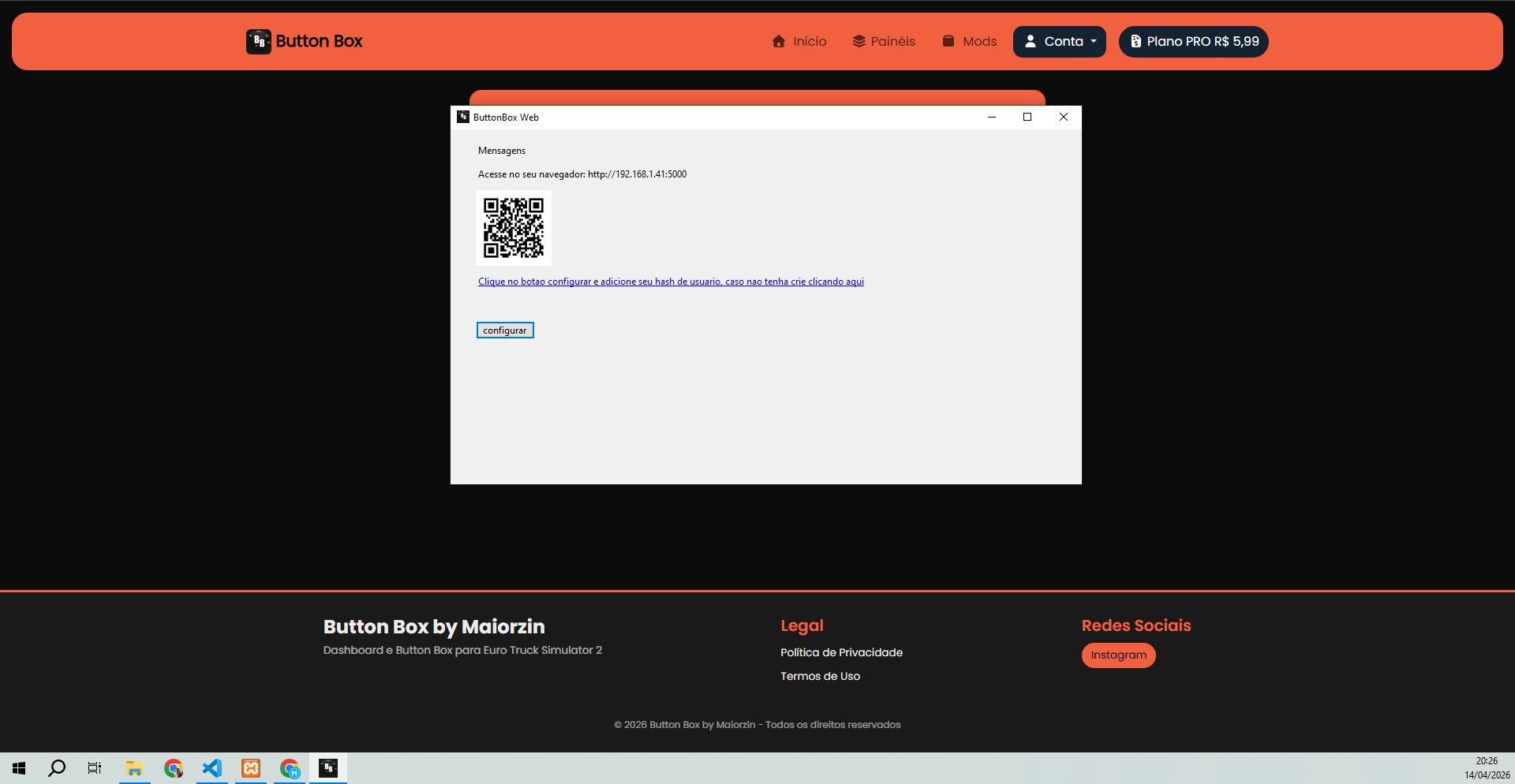Click the ButtonBox Web title bar icon

click(x=463, y=117)
